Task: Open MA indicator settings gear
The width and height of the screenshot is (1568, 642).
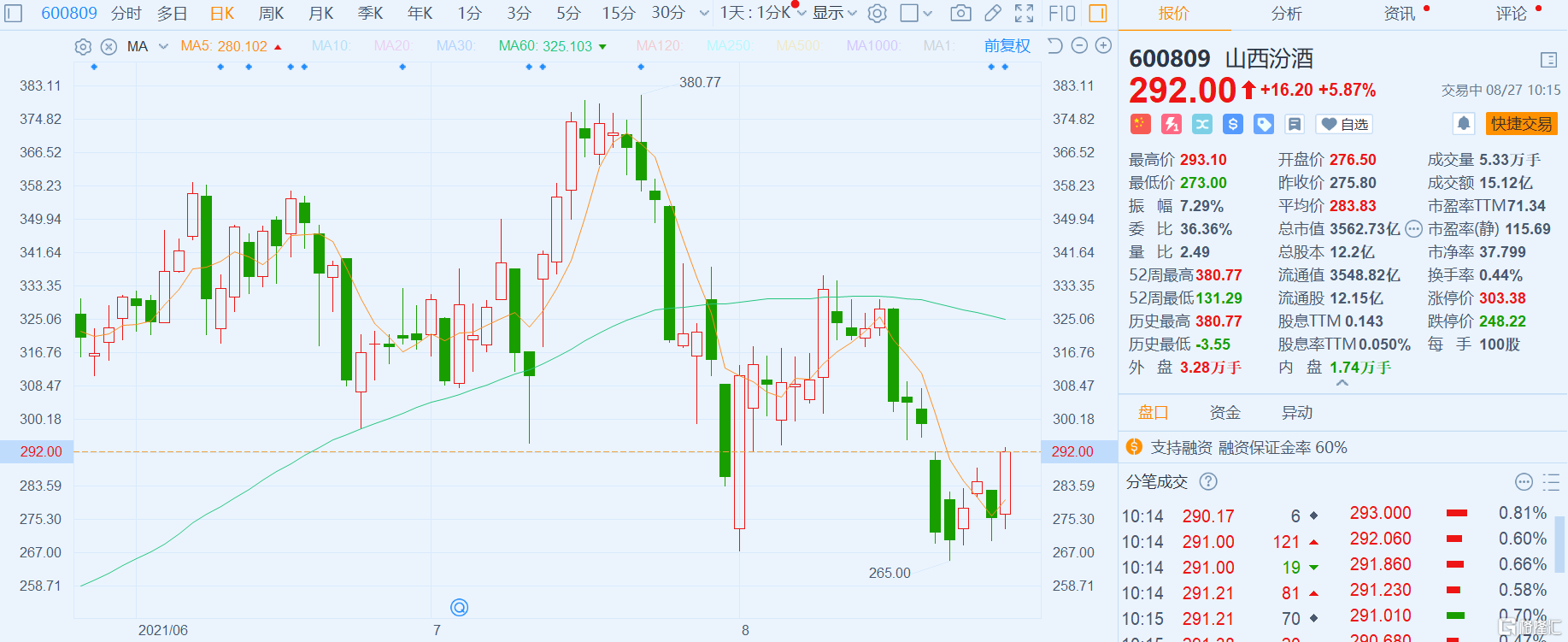Action: 83,46
